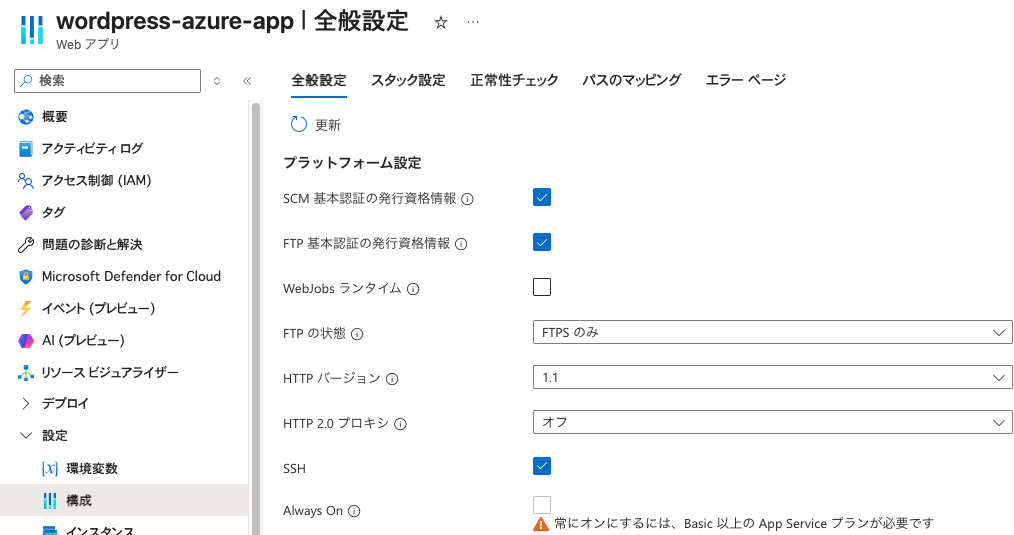Screen dimensions: 1014x535
Task: Click the リソース ビジュアライザー icon
Action: 26,373
